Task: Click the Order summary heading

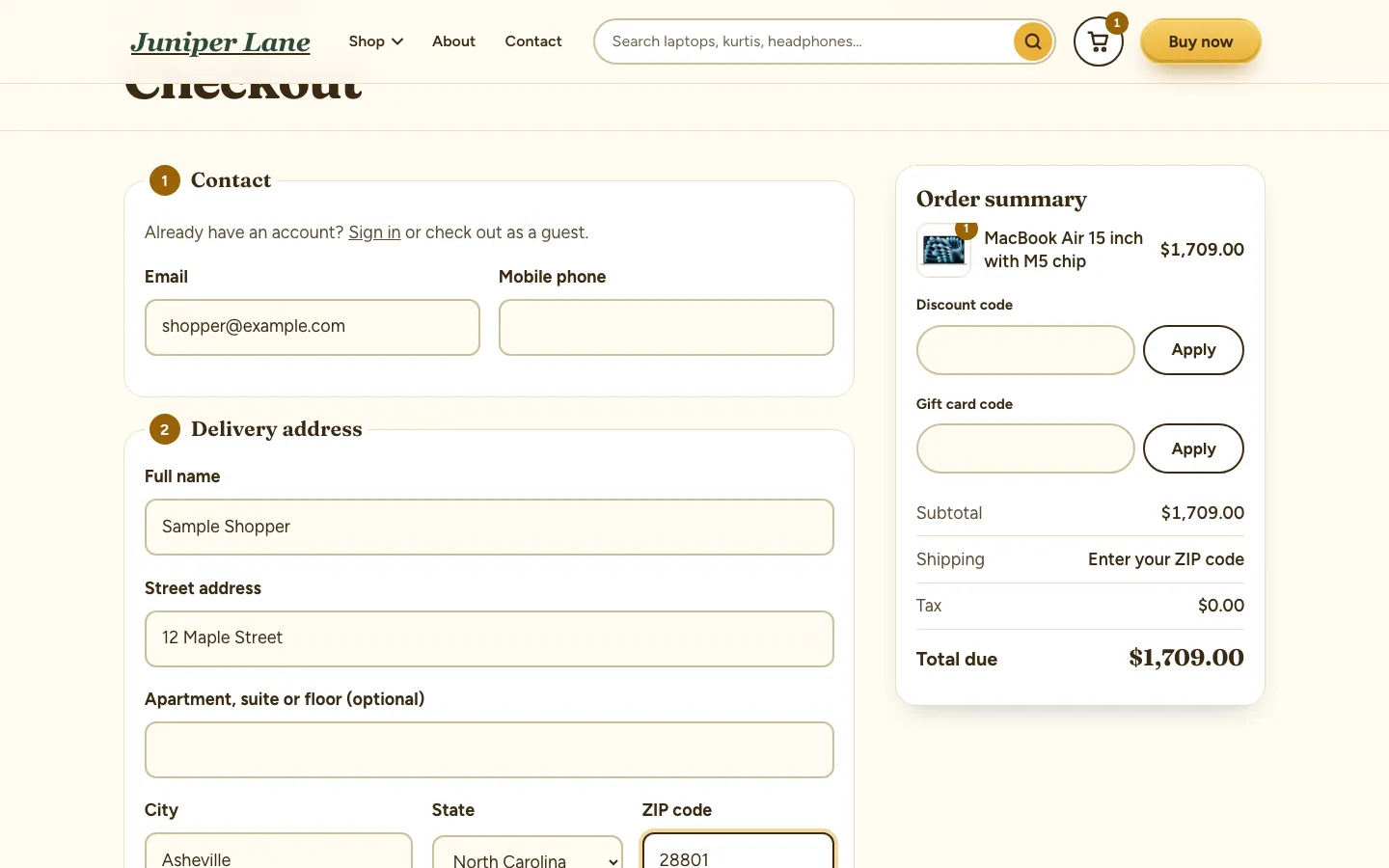Action: coord(1001,199)
